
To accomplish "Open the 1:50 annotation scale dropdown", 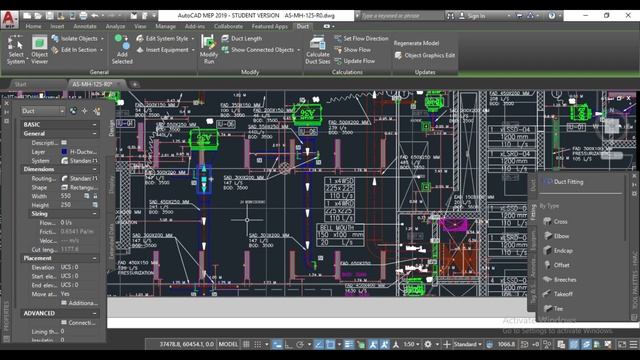I will coord(412,344).
